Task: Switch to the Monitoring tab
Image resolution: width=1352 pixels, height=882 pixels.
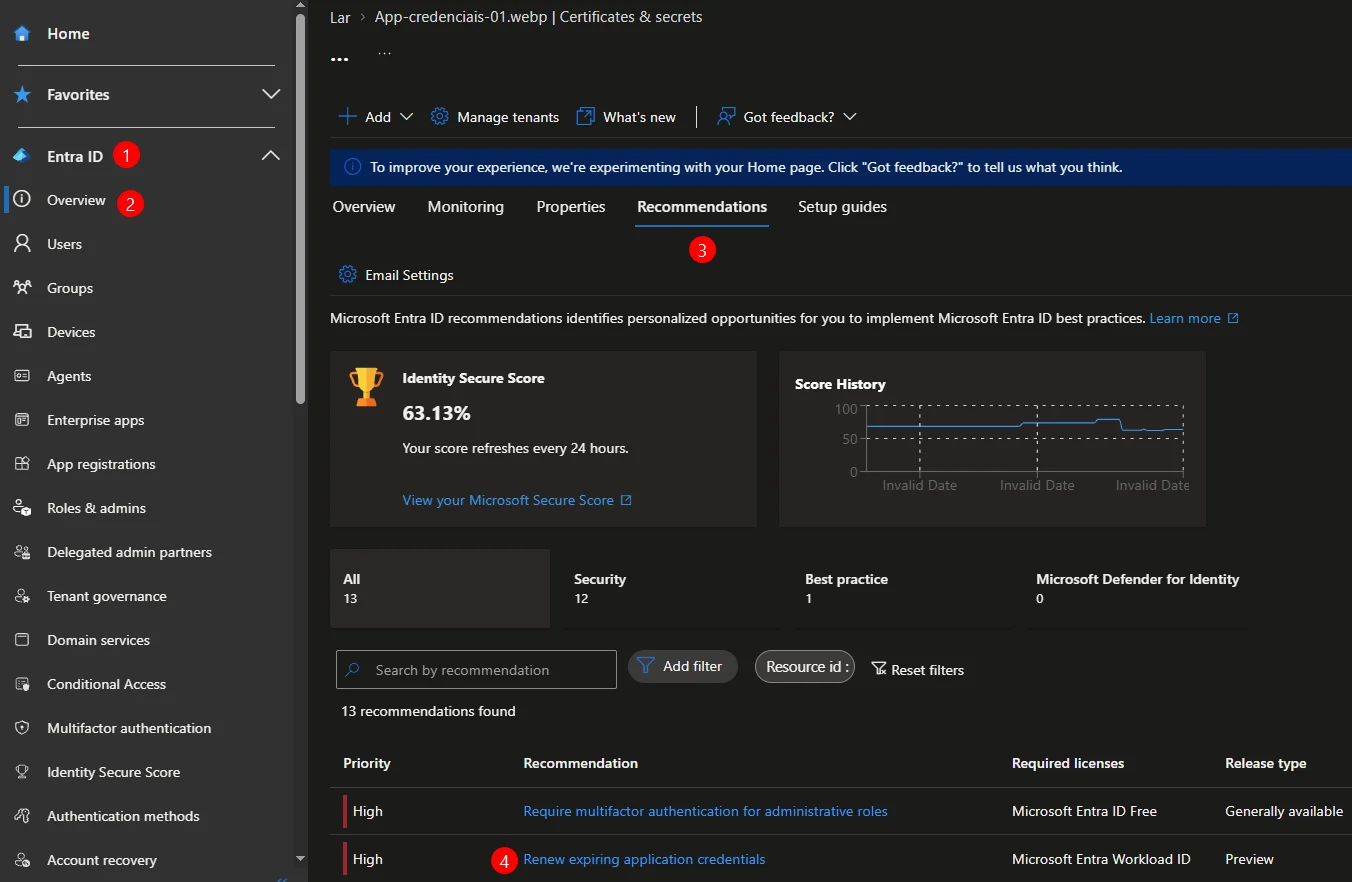Action: click(x=466, y=207)
